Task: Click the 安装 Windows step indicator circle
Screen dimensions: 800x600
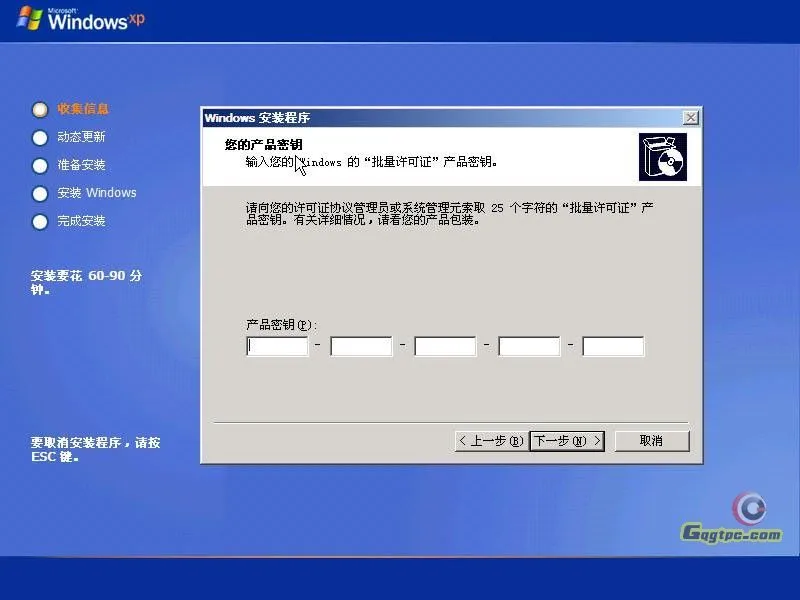Action: 40,193
